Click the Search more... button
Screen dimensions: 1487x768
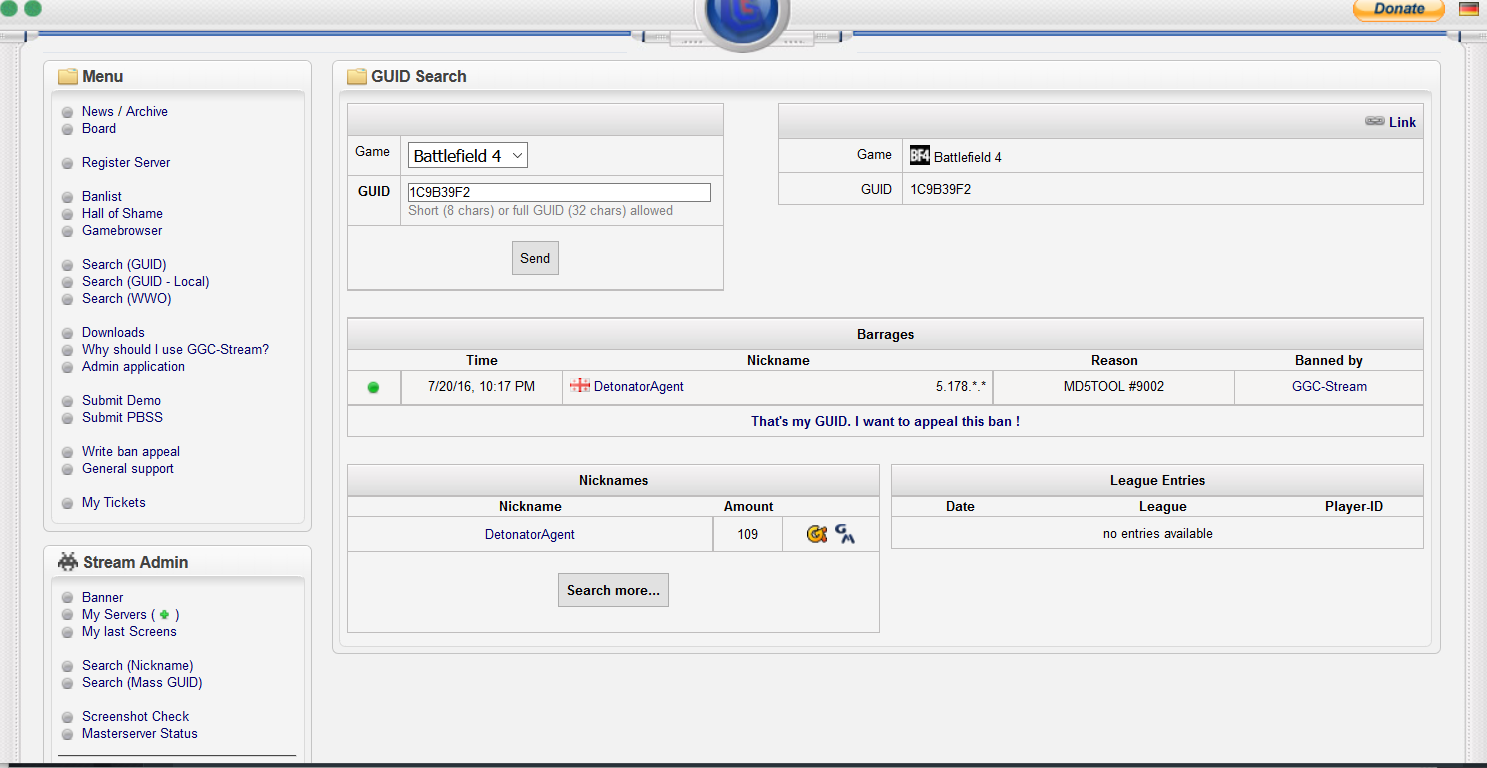click(x=613, y=590)
